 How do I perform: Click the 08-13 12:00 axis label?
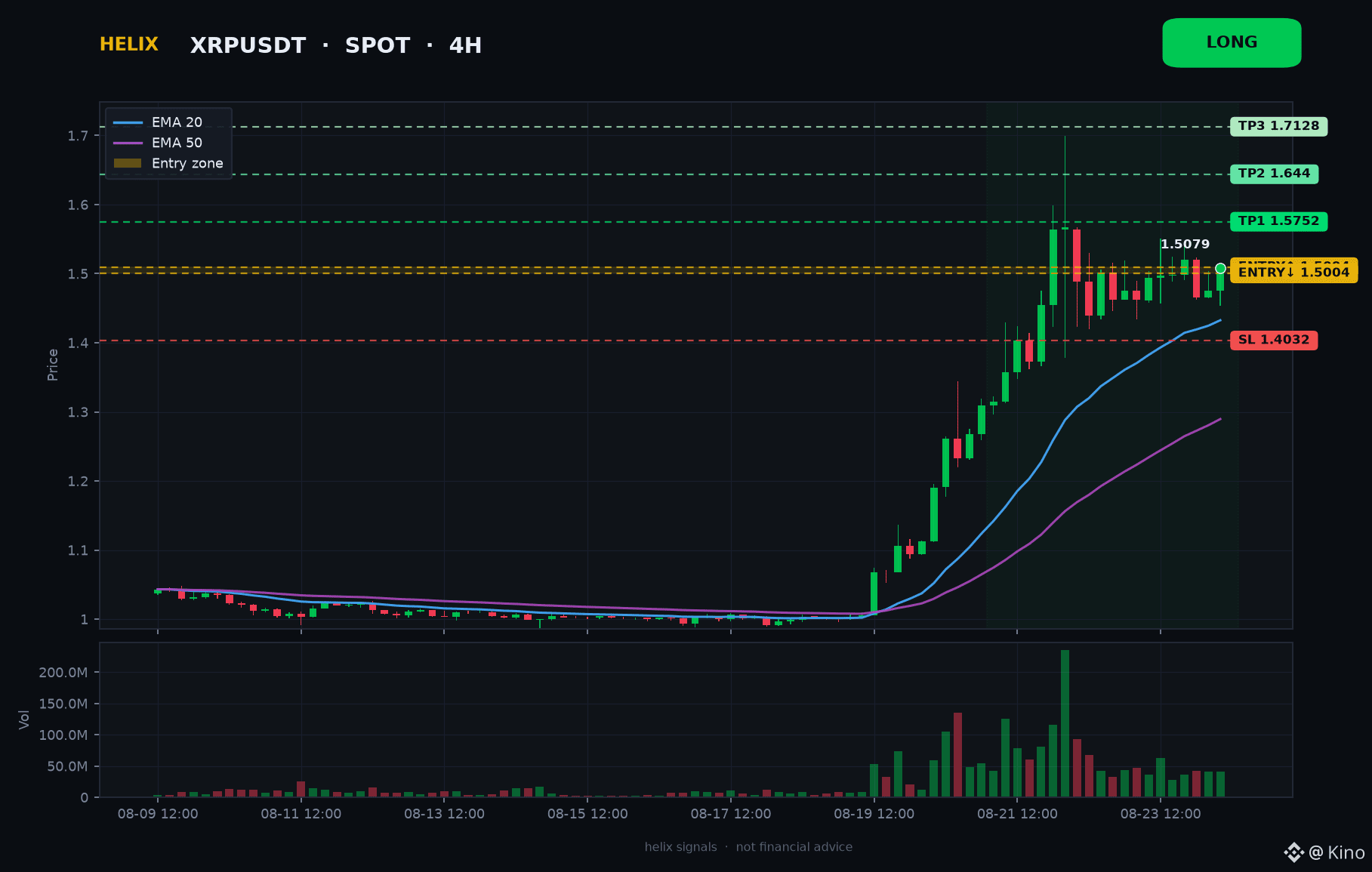(444, 814)
